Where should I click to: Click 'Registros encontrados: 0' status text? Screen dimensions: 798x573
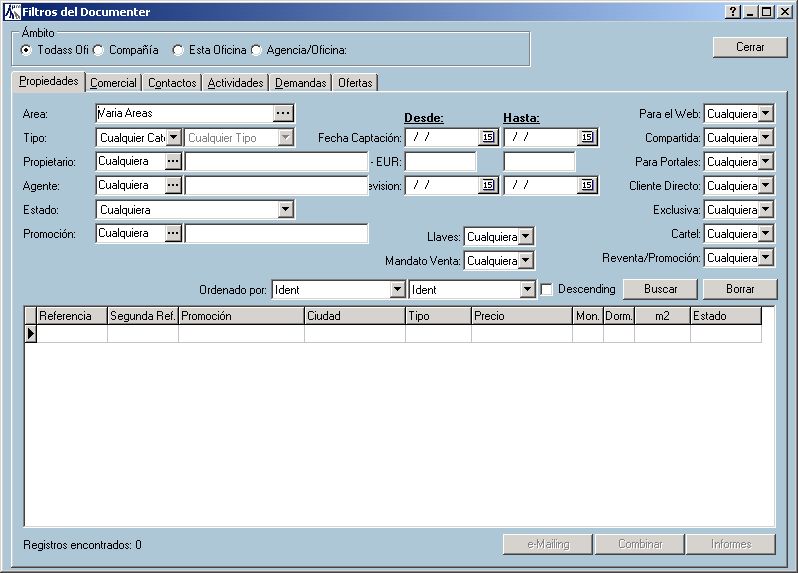tap(82, 545)
